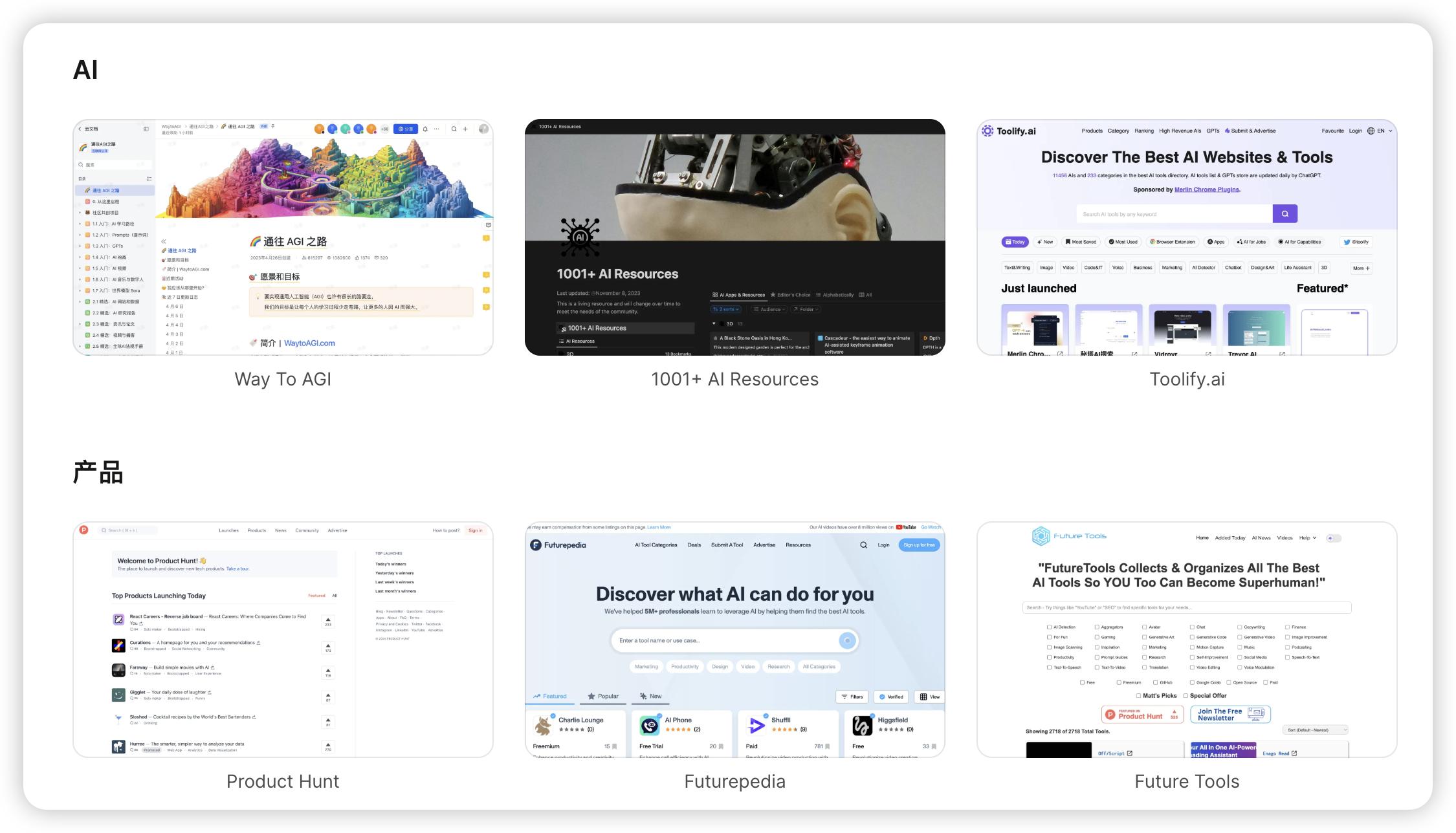Upvote React Careers on Product Hunt
Image resolution: width=1456 pixels, height=833 pixels.
coord(328,622)
